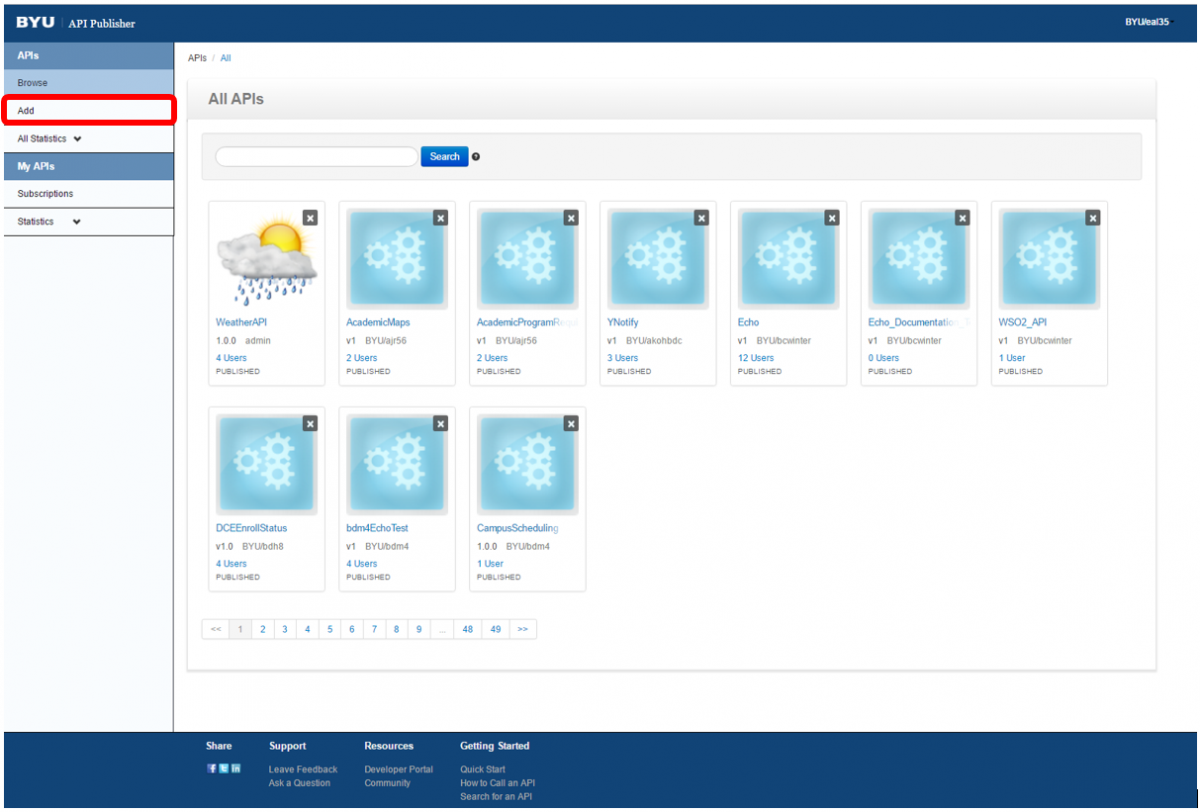1200x812 pixels.
Task: Open the YNotify name link
Action: (622, 322)
